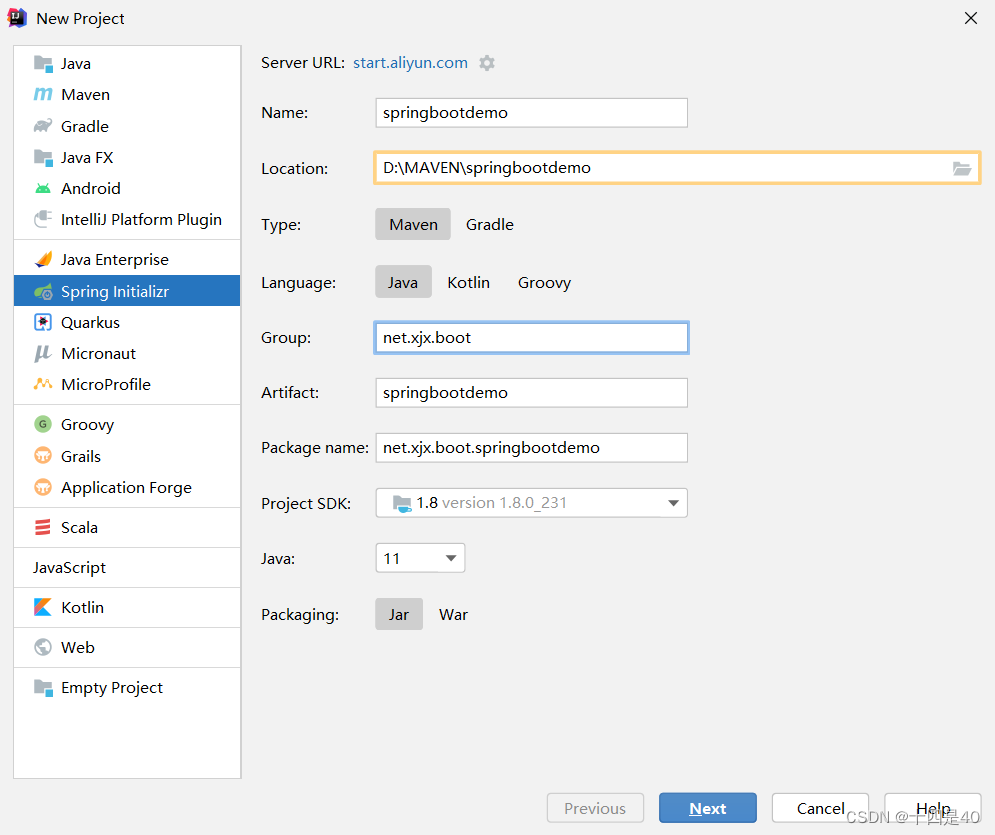Open Server URL settings gear
Viewport: 995px width, 835px height.
(x=487, y=63)
